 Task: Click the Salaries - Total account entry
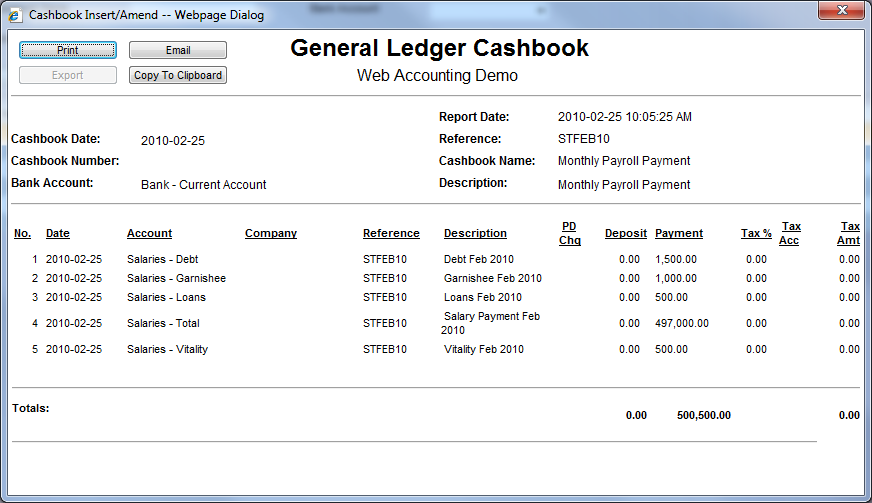pos(163,323)
